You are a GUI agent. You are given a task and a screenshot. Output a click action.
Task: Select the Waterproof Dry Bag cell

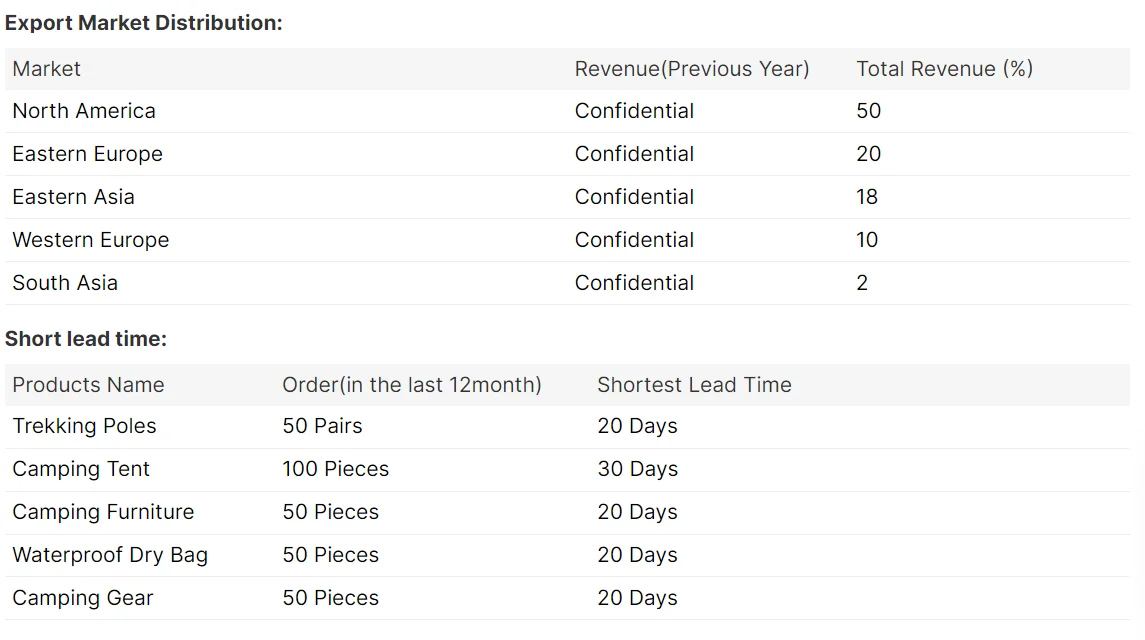[110, 555]
